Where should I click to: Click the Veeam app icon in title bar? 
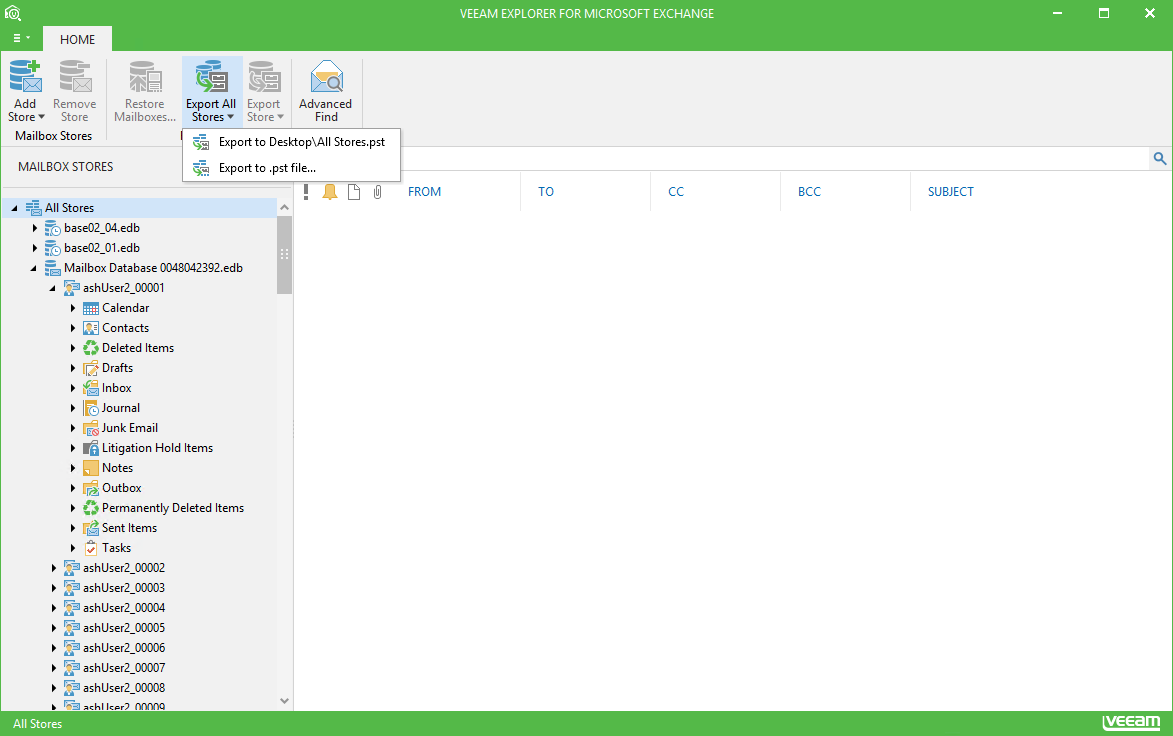pos(13,13)
